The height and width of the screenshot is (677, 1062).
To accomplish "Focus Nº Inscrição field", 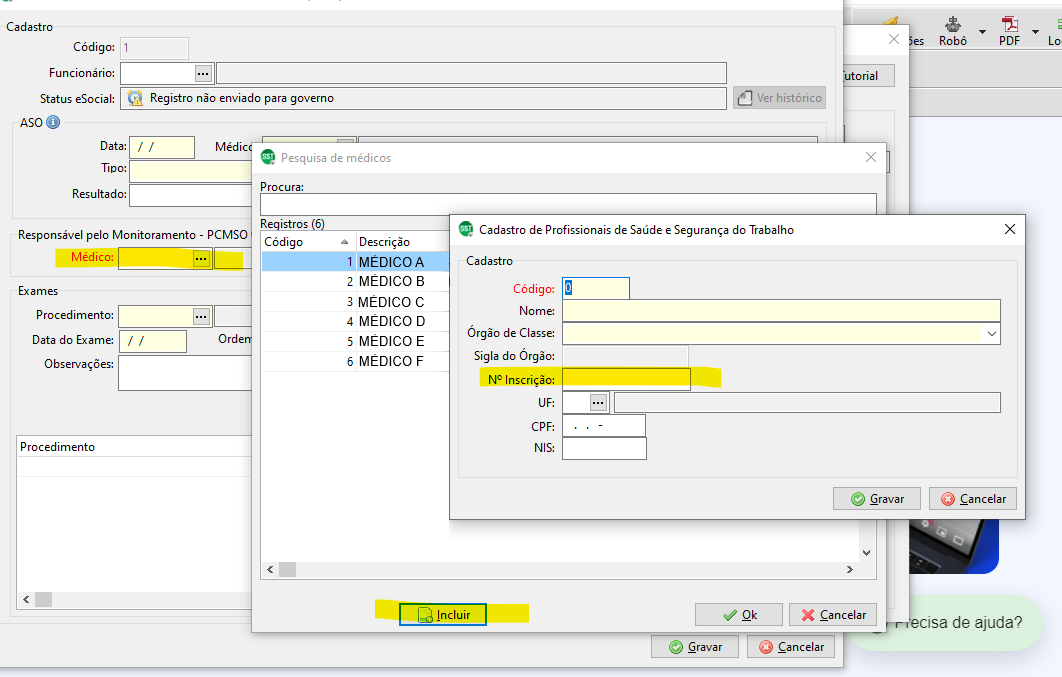I will [626, 379].
